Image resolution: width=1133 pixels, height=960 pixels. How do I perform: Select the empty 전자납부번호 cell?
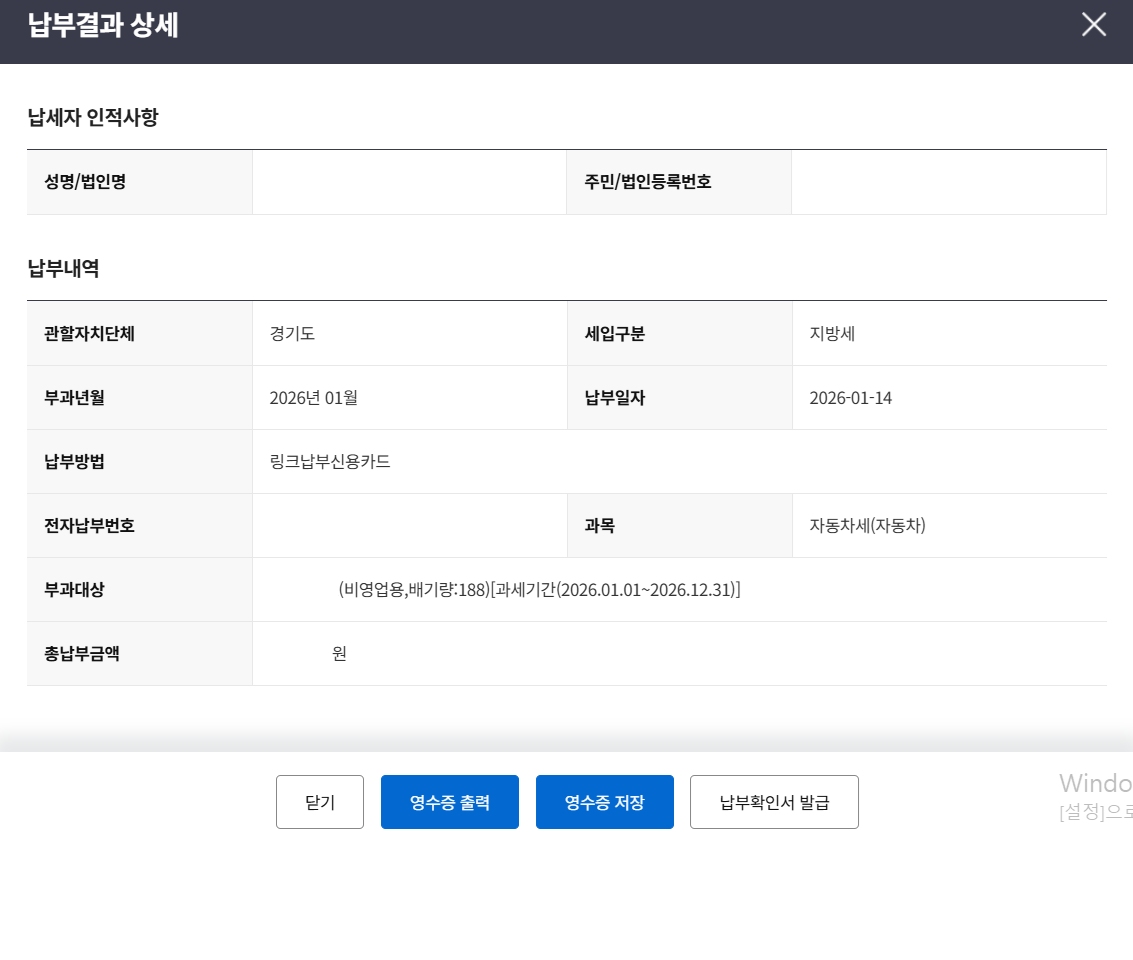coord(408,525)
